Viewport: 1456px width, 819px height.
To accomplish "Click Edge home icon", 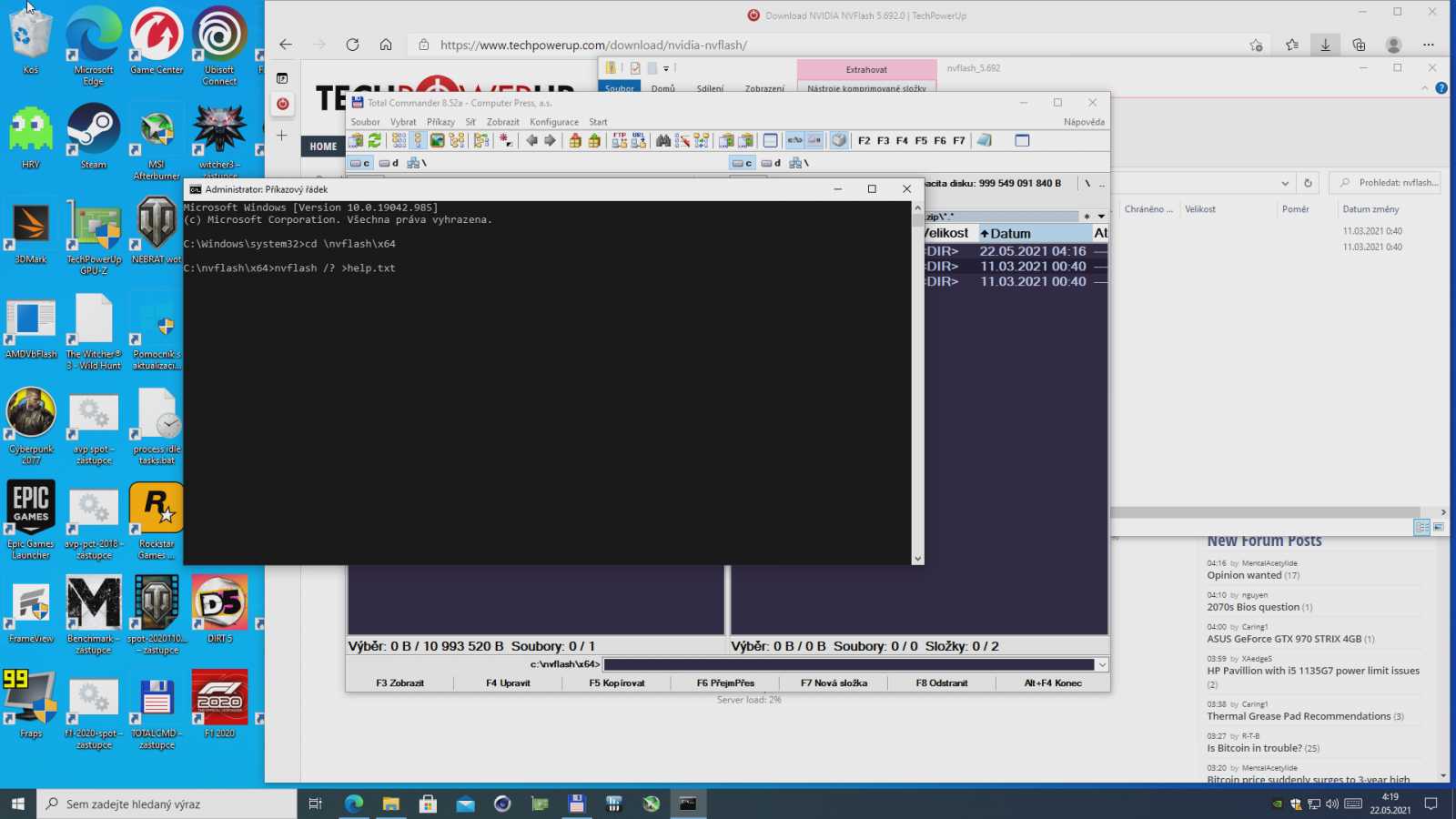I will point(386,45).
